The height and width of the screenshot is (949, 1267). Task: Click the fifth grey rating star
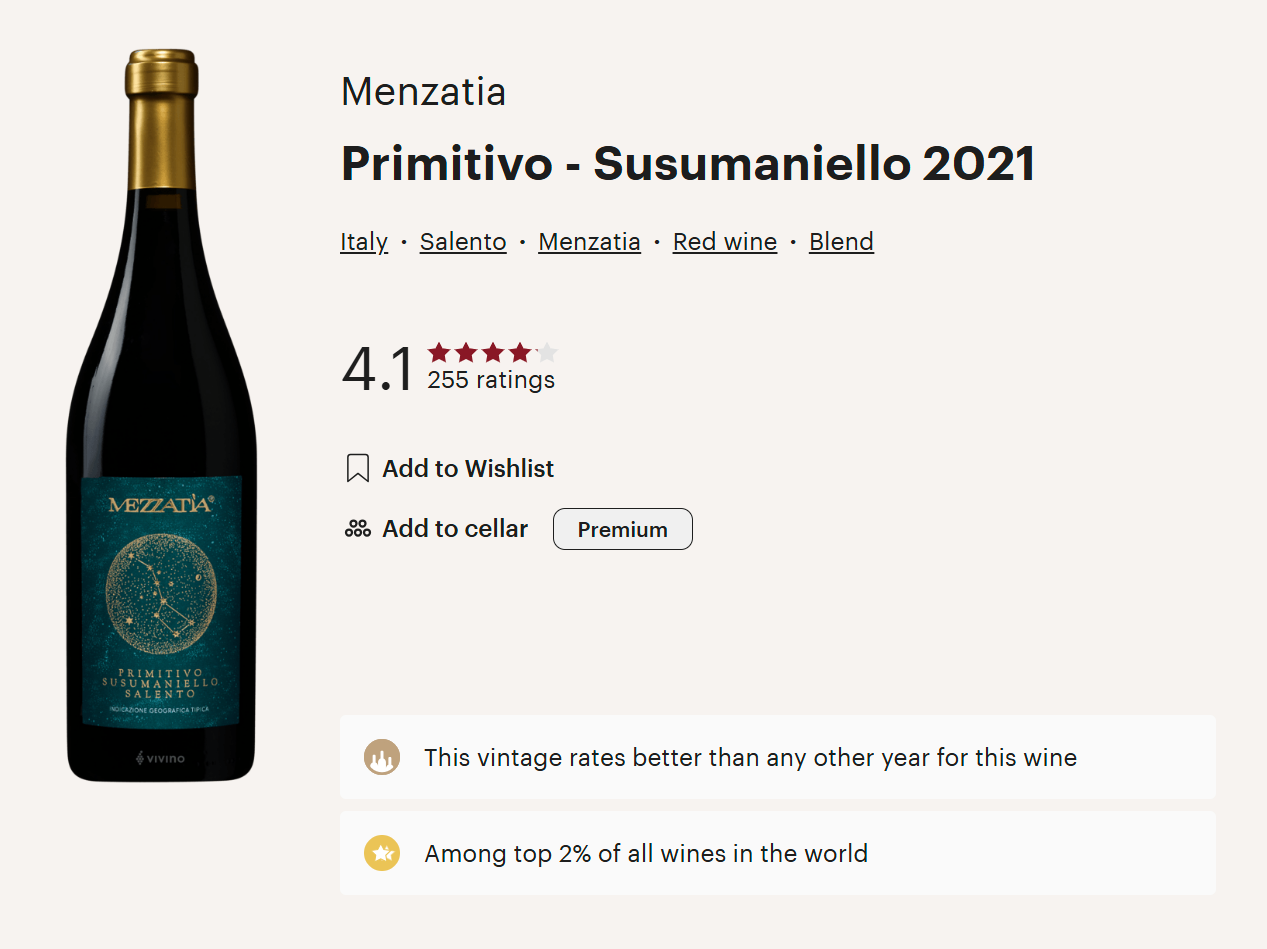pyautogui.click(x=547, y=352)
